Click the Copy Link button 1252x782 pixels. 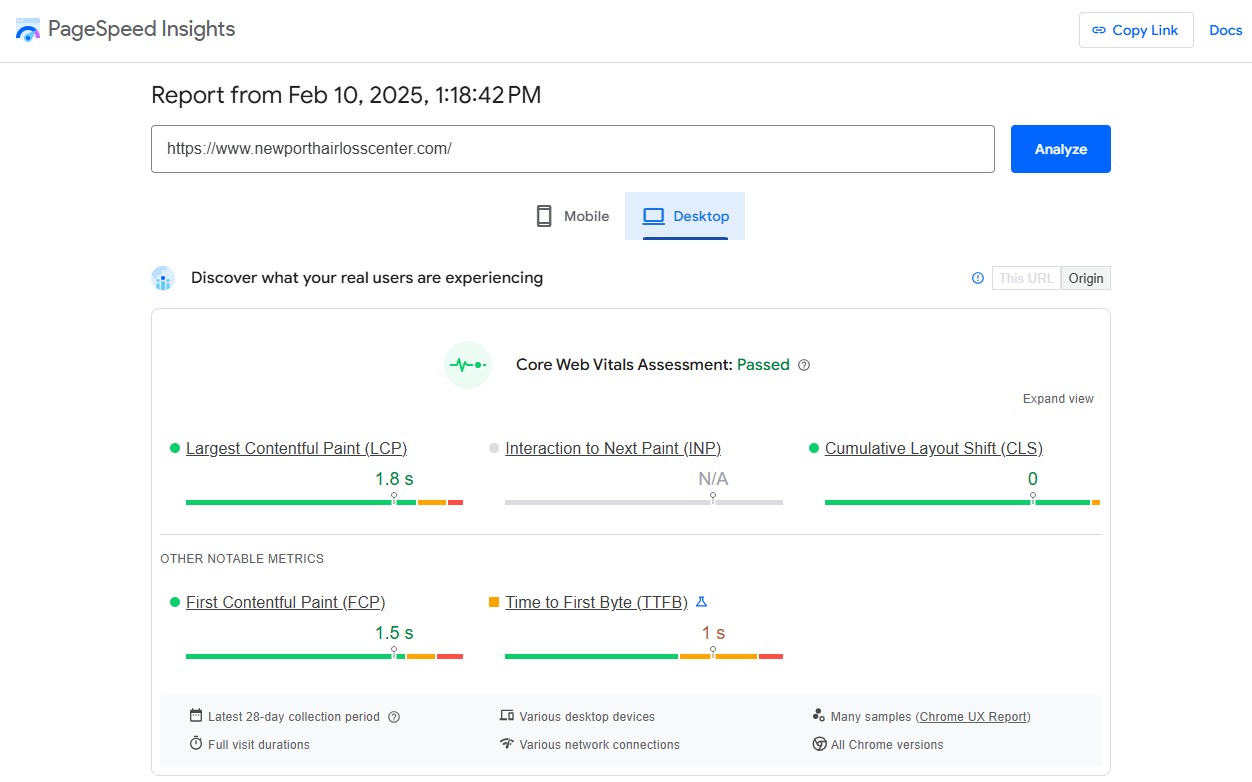pyautogui.click(x=1136, y=30)
